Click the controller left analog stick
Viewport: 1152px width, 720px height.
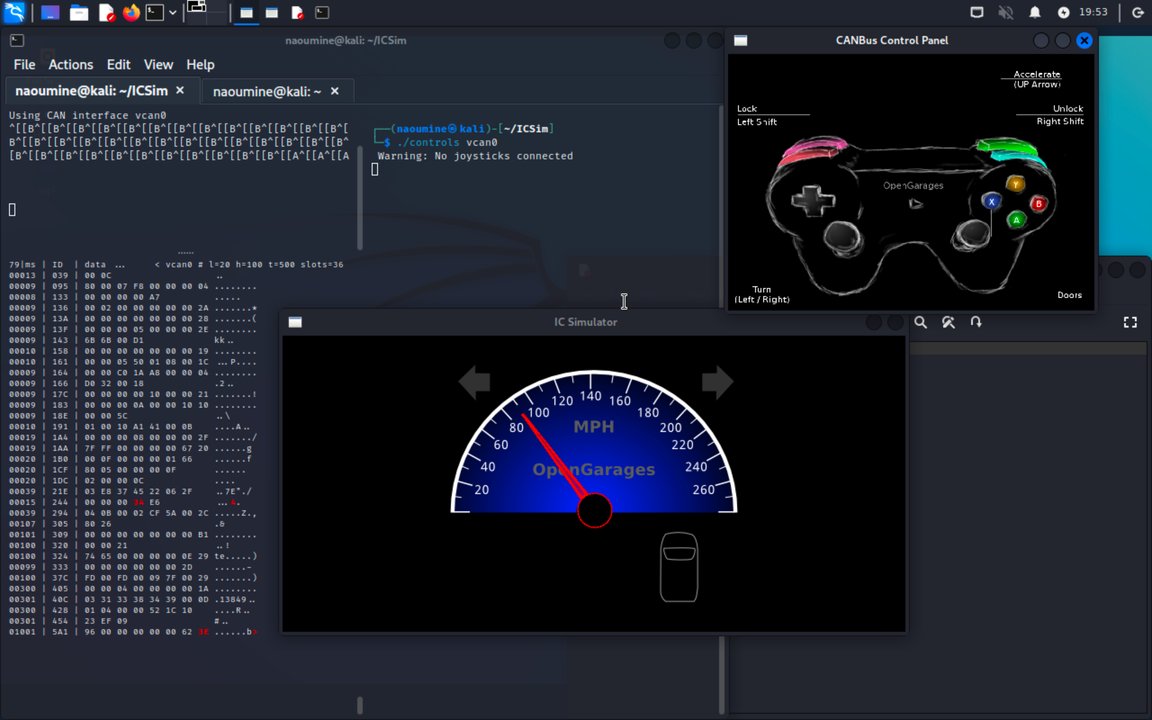(843, 237)
